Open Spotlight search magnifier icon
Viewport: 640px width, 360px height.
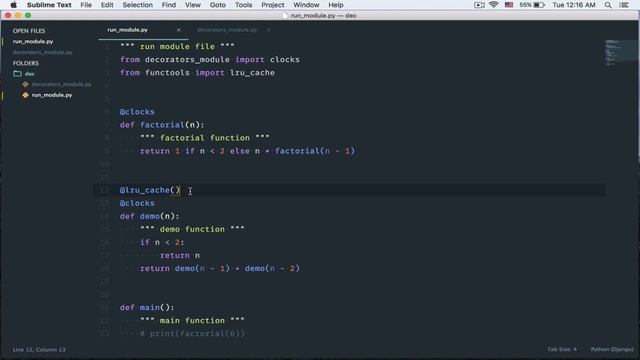[x=608, y=5]
